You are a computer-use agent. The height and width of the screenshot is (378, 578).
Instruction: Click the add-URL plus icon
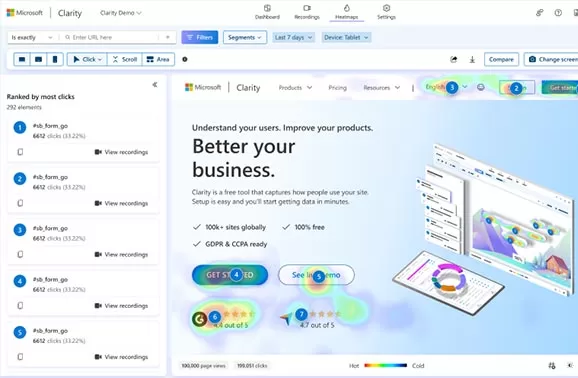tap(168, 37)
